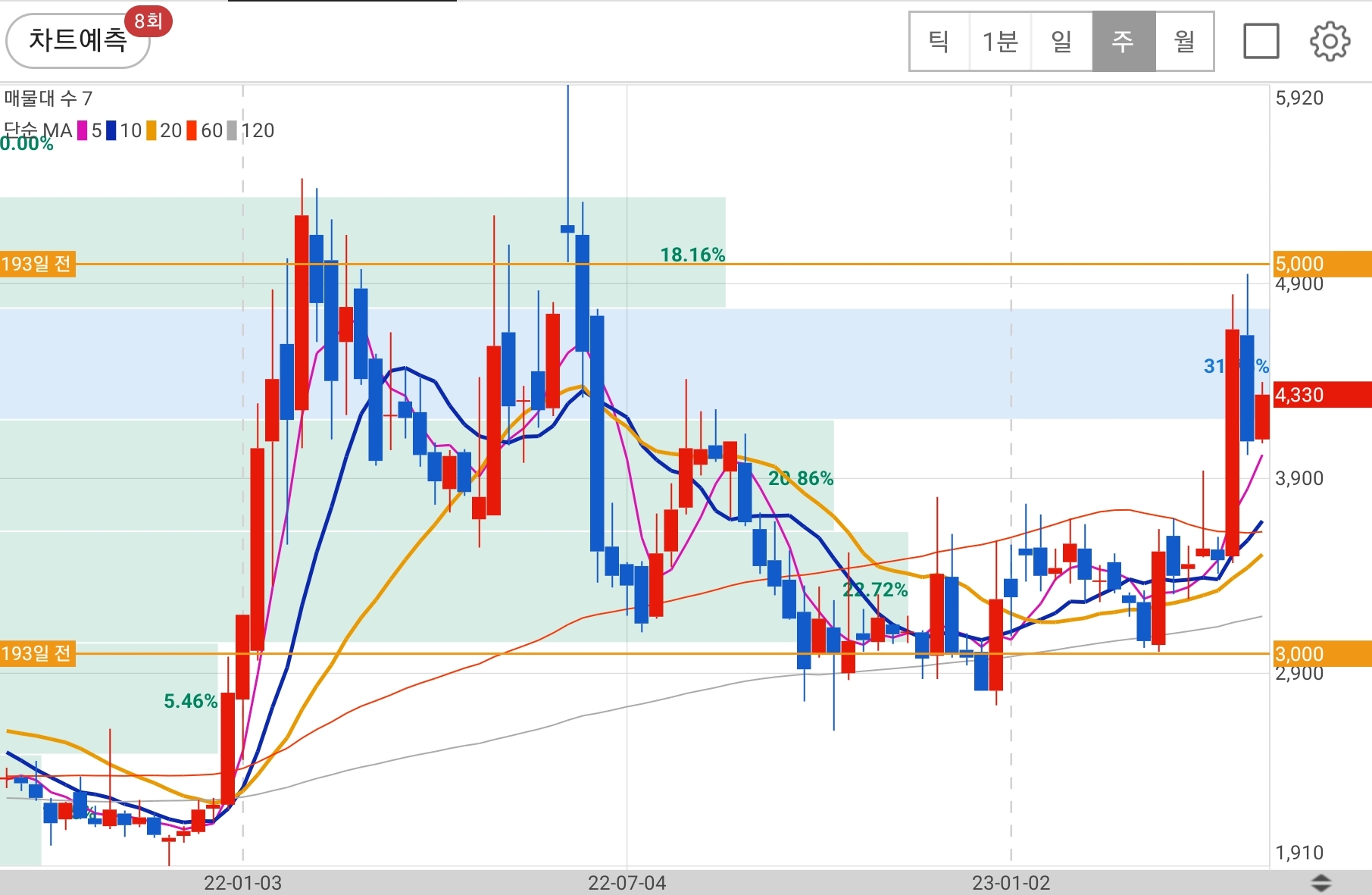The height and width of the screenshot is (895, 1372).
Task: Select the 일 daily chart tab
Action: pos(1061,41)
